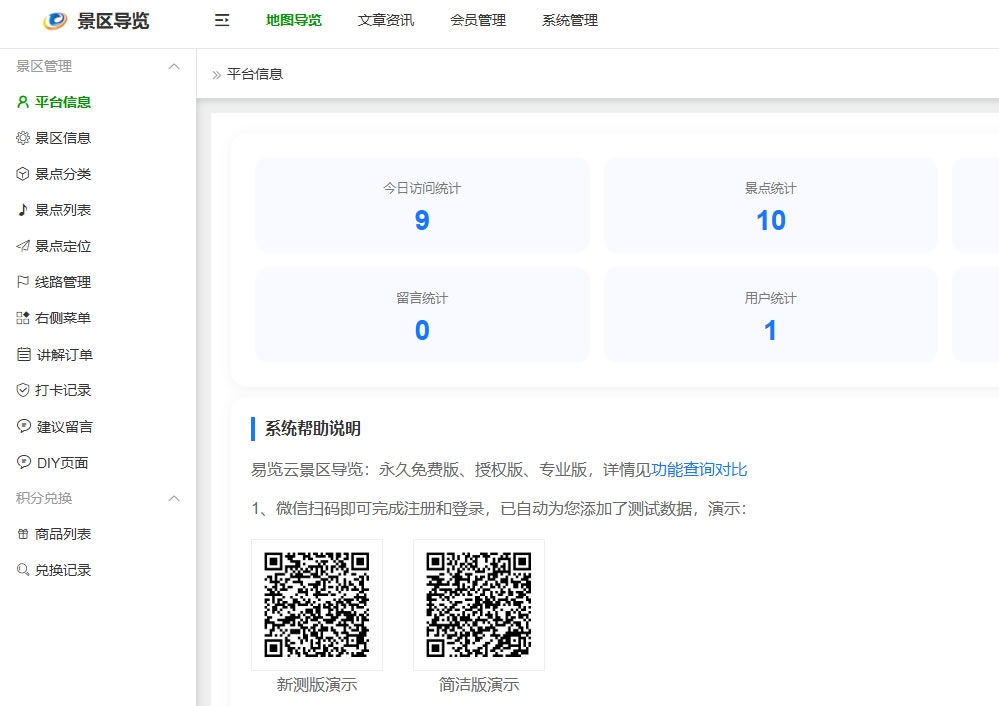Open the 会员管理 top menu
Screen dimensions: 999x706
pyautogui.click(x=478, y=20)
